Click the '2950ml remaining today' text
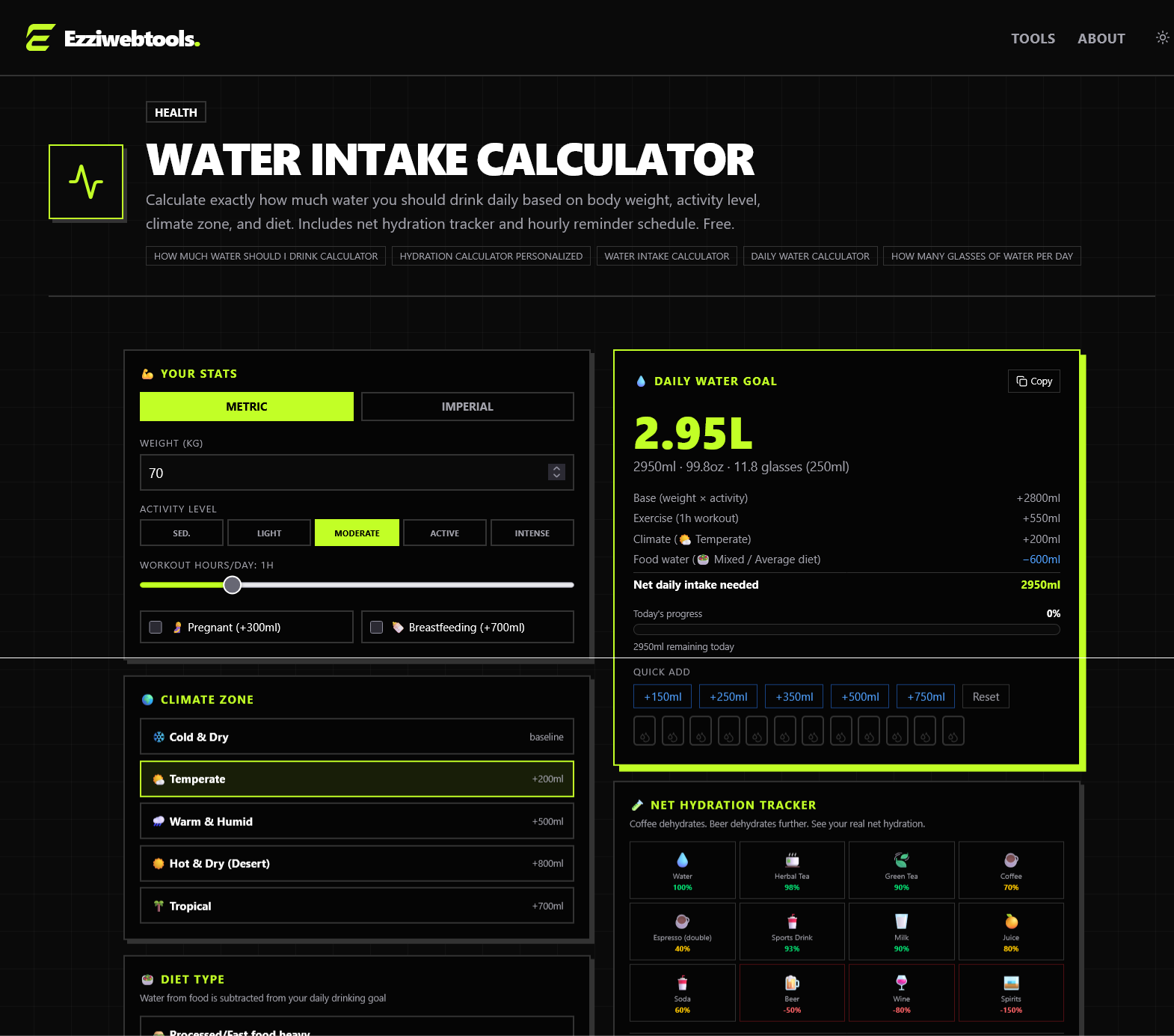The height and width of the screenshot is (1036, 1174). pyautogui.click(x=683, y=647)
